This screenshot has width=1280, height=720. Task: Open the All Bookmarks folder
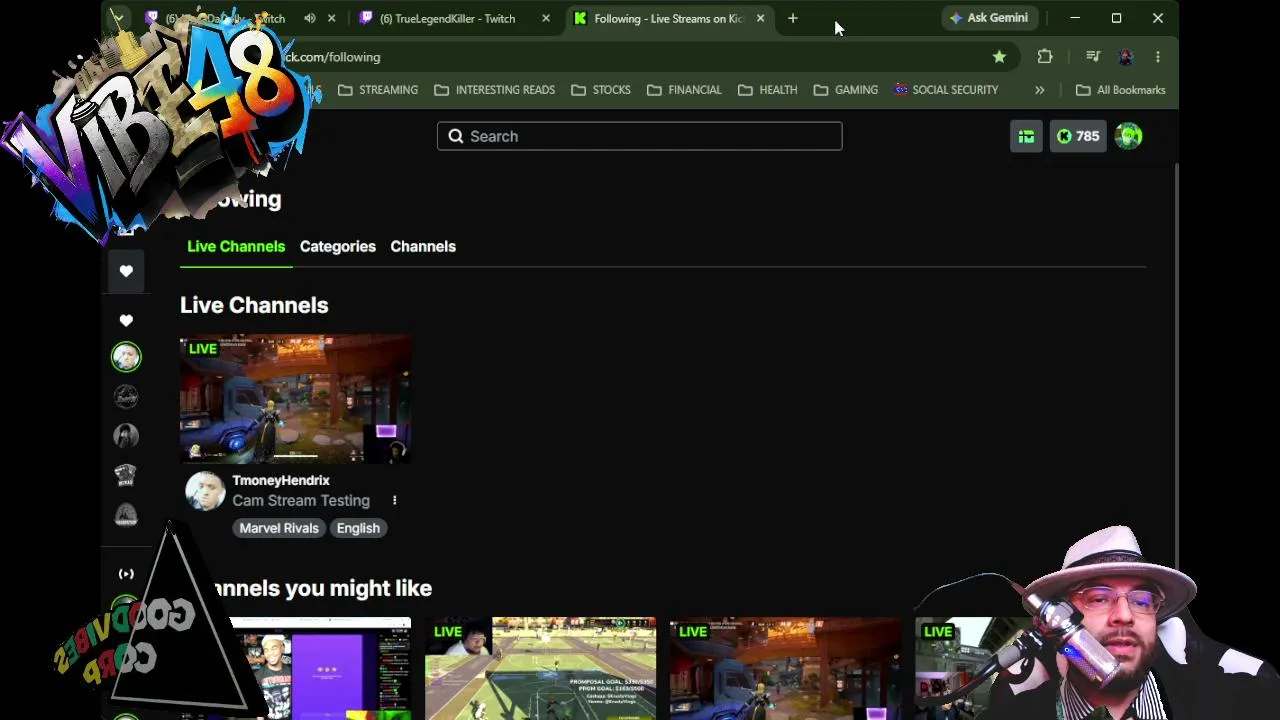1120,90
